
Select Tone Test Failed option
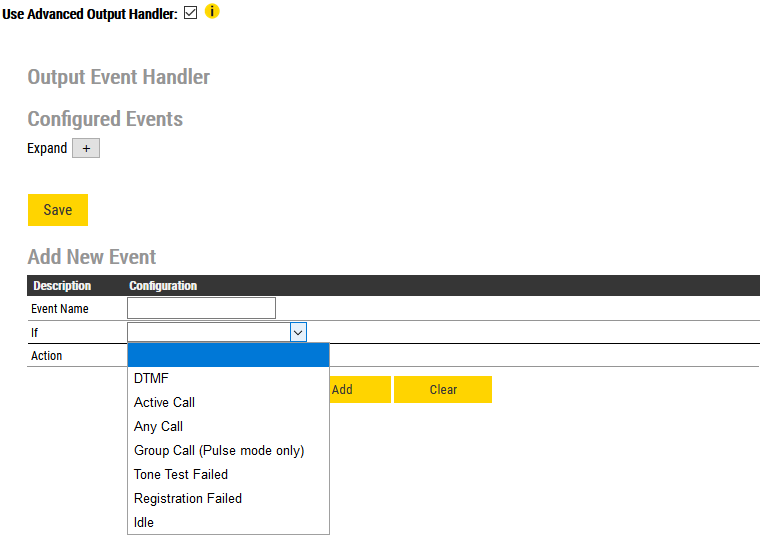point(181,474)
